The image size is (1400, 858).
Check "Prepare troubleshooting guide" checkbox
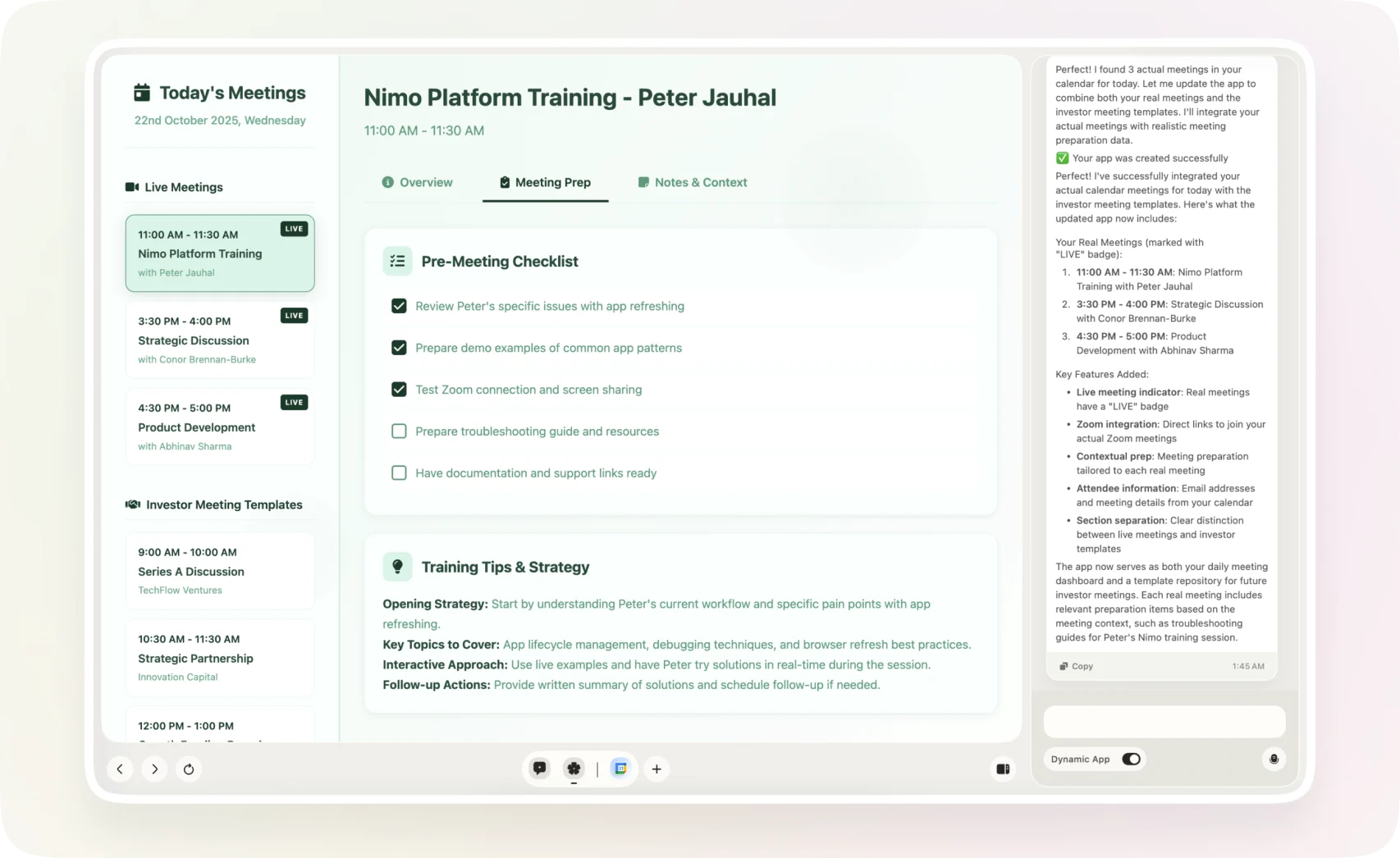(399, 431)
